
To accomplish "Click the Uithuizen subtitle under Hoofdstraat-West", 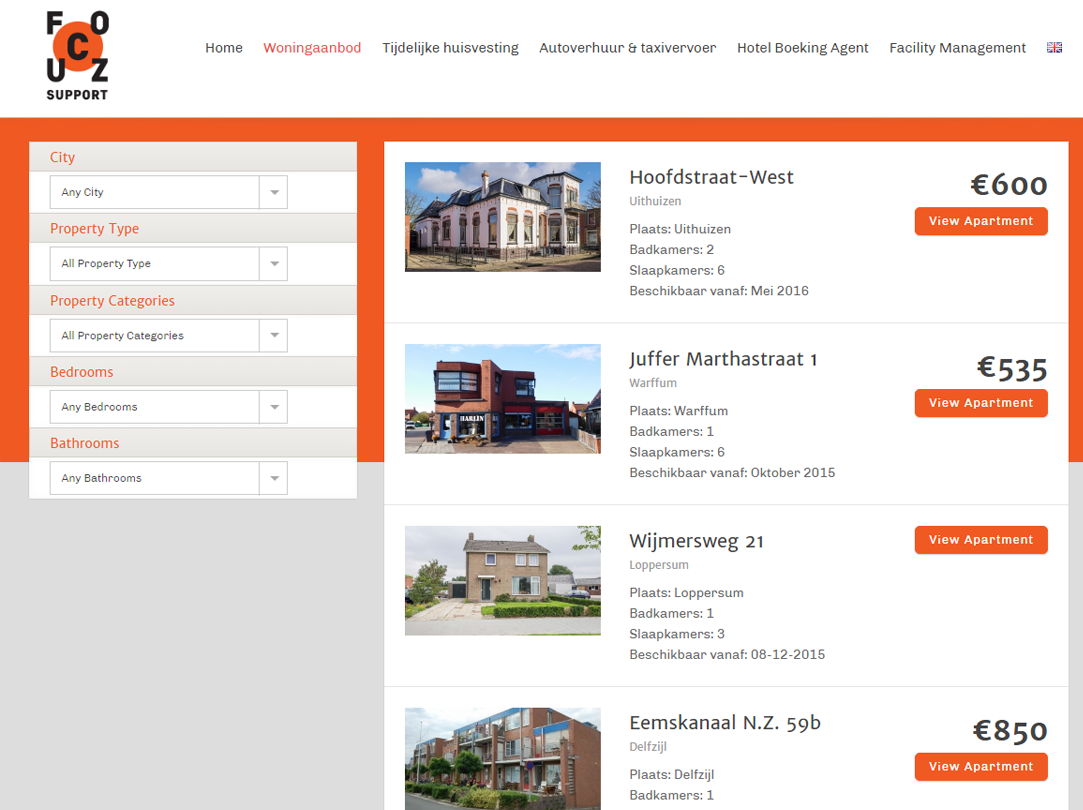I will tap(655, 201).
